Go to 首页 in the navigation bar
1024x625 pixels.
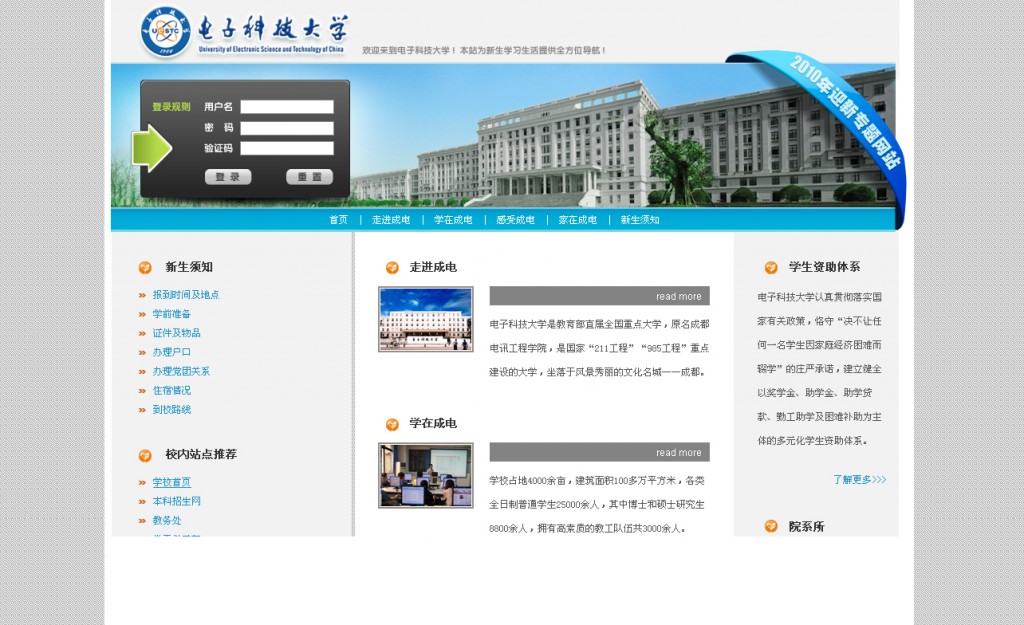click(338, 220)
